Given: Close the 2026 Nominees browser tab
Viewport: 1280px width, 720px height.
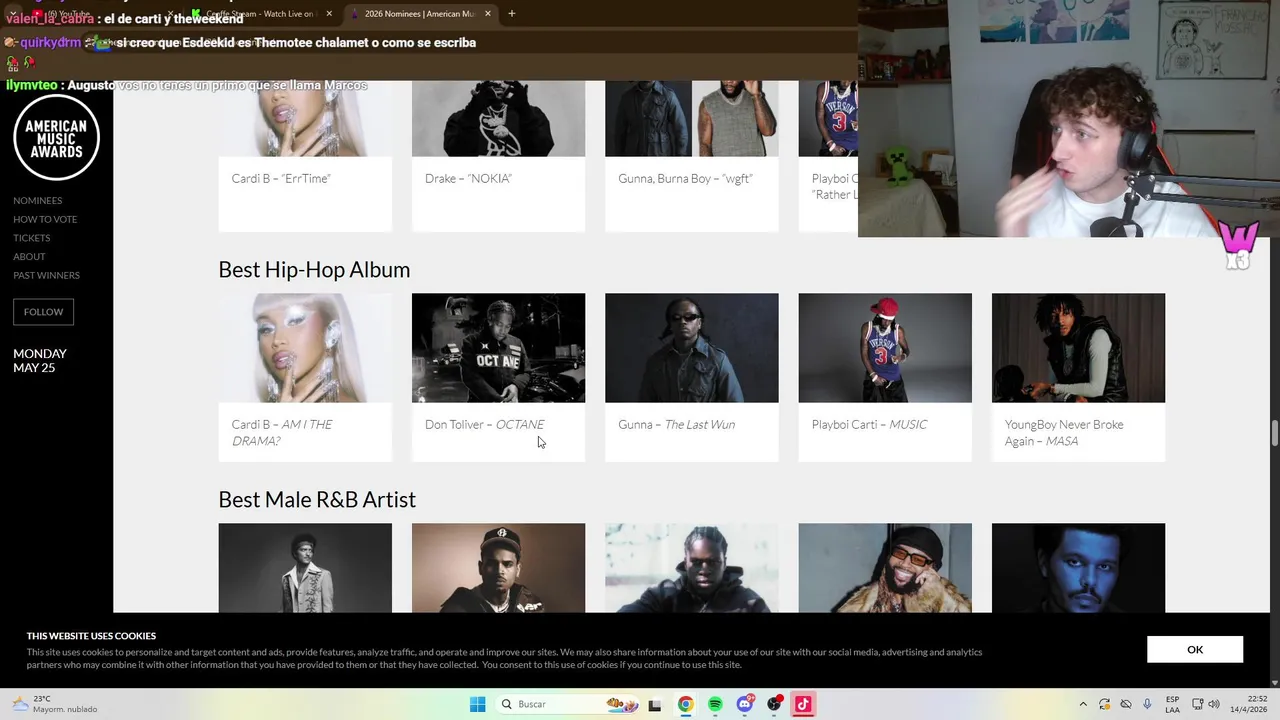Looking at the screenshot, I should pos(488,13).
